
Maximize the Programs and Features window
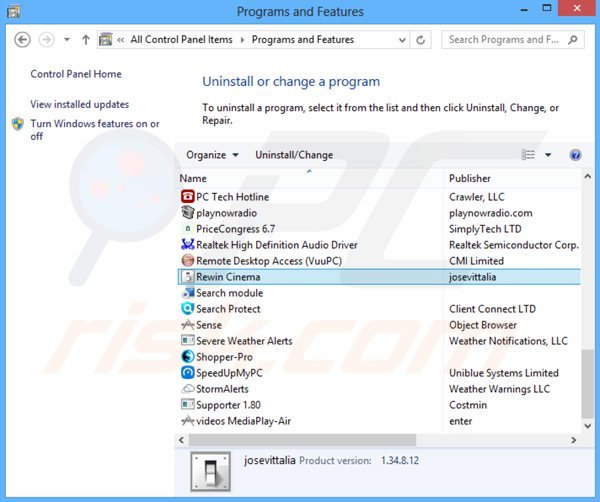547,8
